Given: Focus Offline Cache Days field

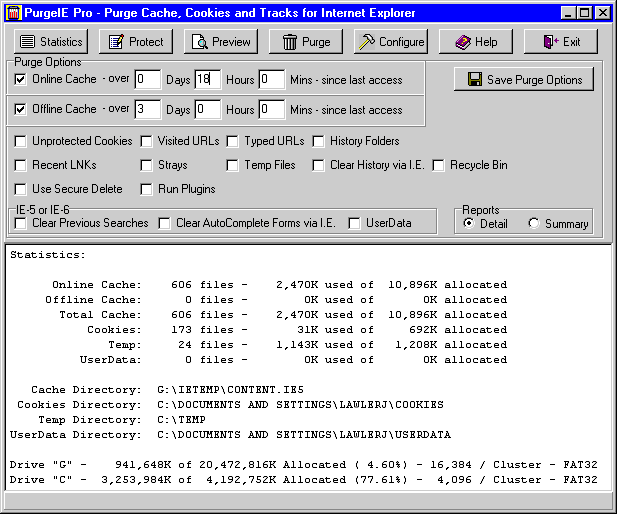Looking at the screenshot, I should (147, 109).
